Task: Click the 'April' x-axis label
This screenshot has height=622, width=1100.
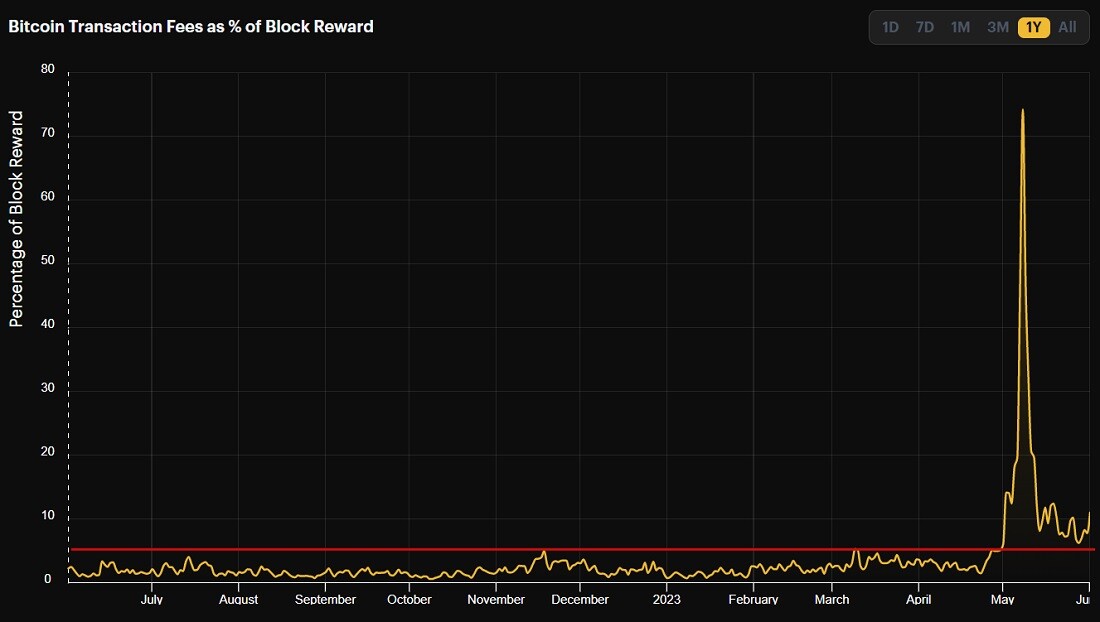Action: point(918,600)
